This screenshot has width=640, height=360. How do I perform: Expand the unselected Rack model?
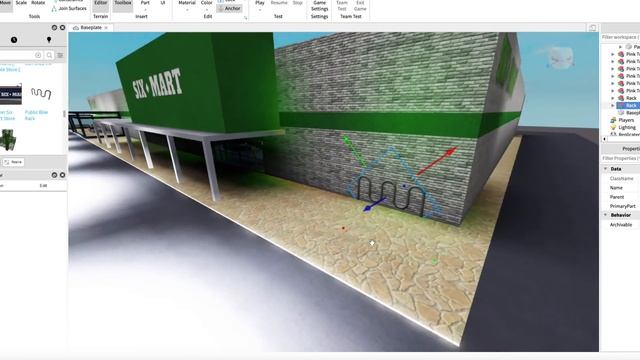pos(613,98)
